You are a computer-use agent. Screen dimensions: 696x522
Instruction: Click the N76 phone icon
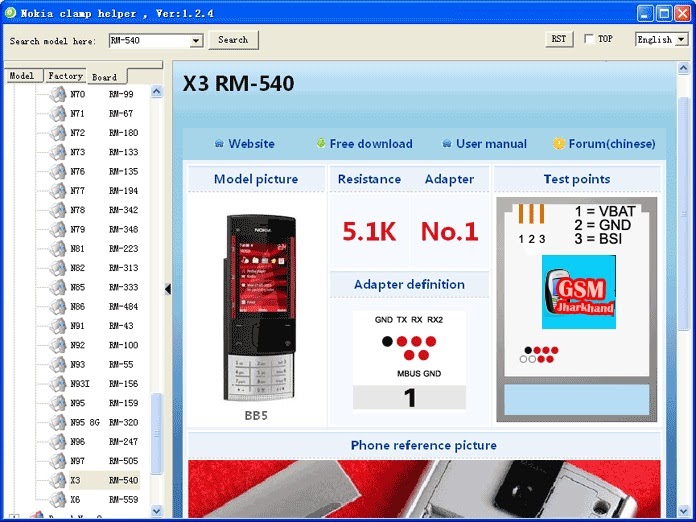[58, 171]
